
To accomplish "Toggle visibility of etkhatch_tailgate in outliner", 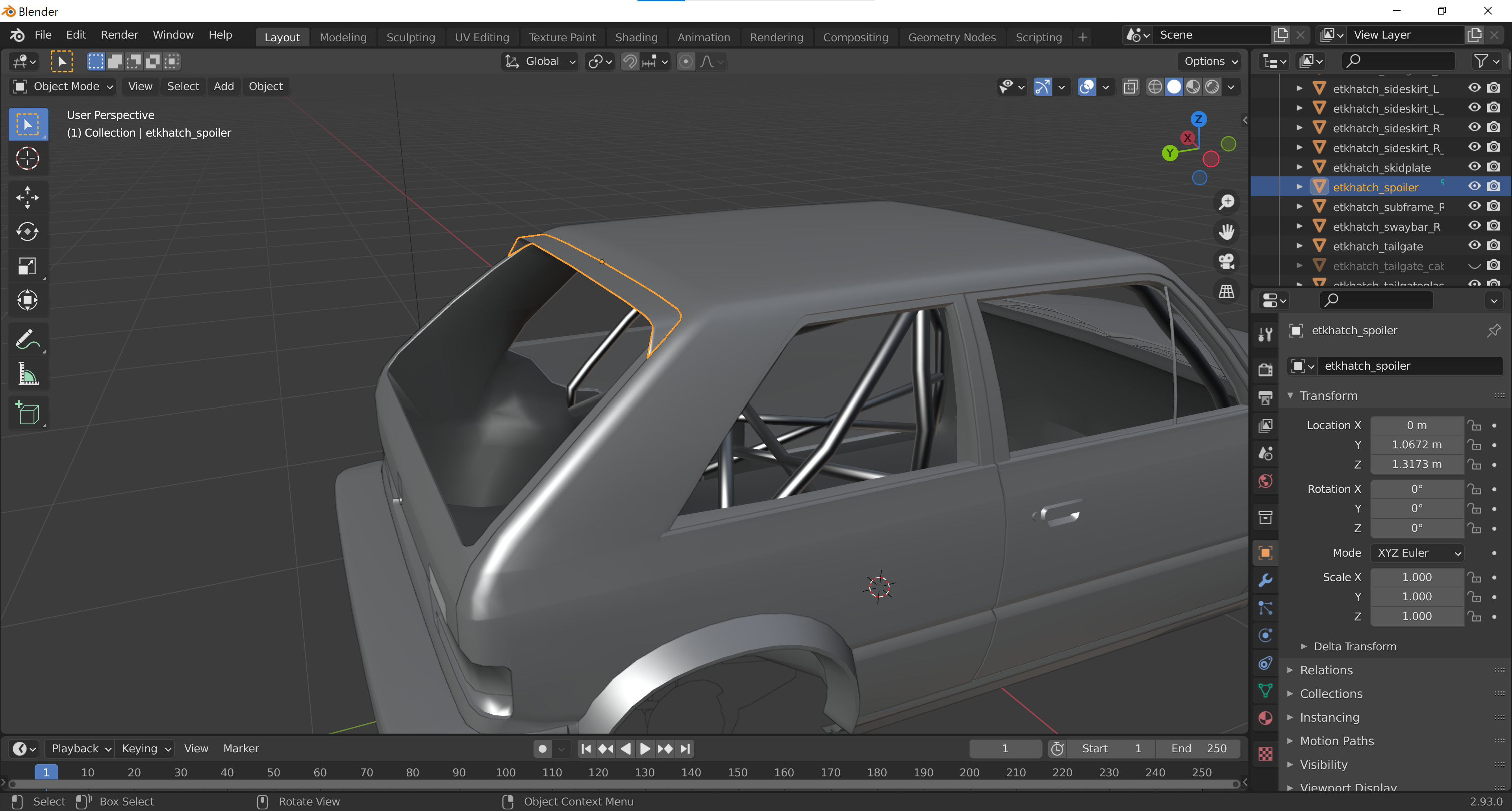I will point(1474,246).
